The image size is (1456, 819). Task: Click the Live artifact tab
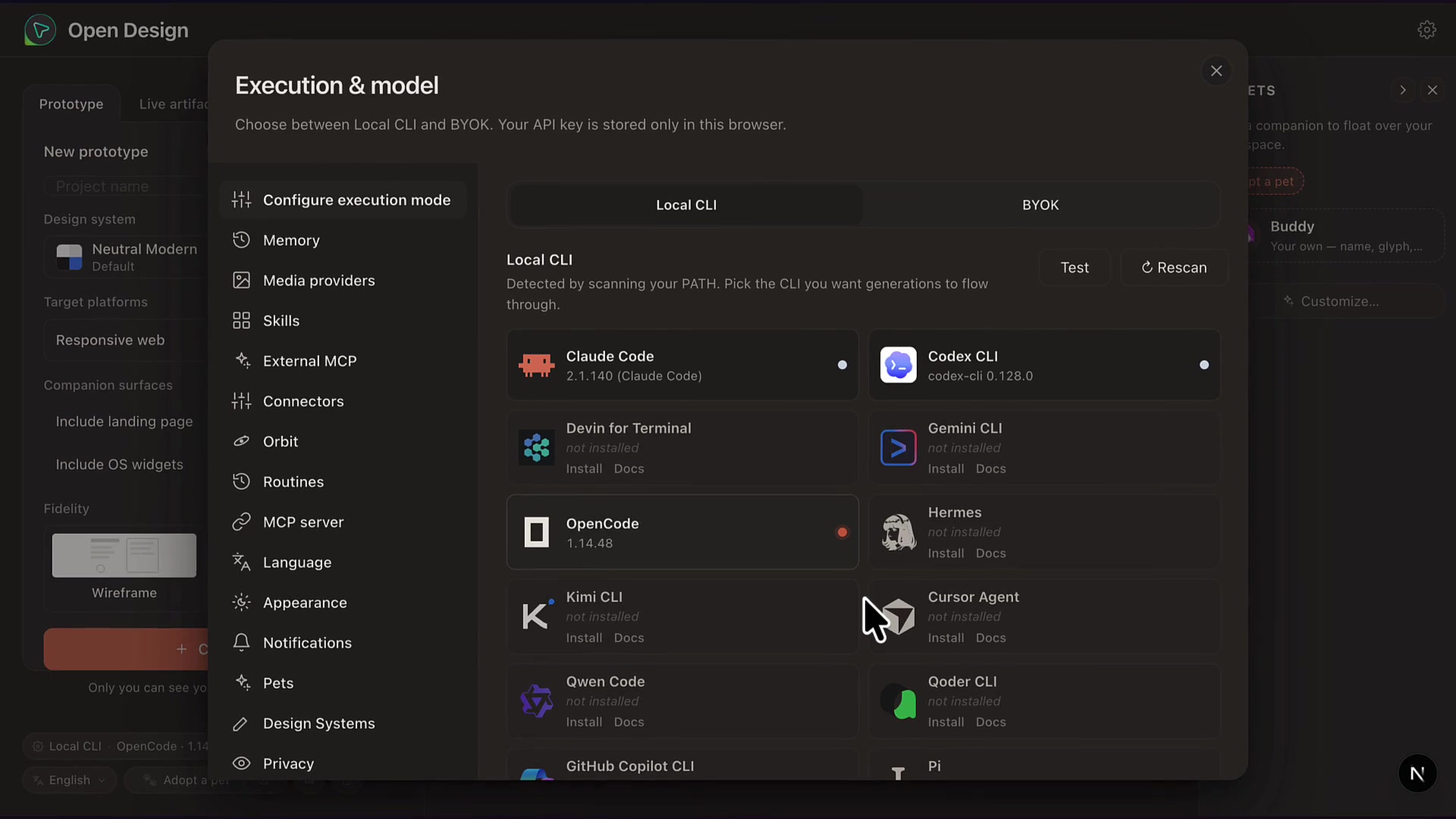tap(173, 104)
